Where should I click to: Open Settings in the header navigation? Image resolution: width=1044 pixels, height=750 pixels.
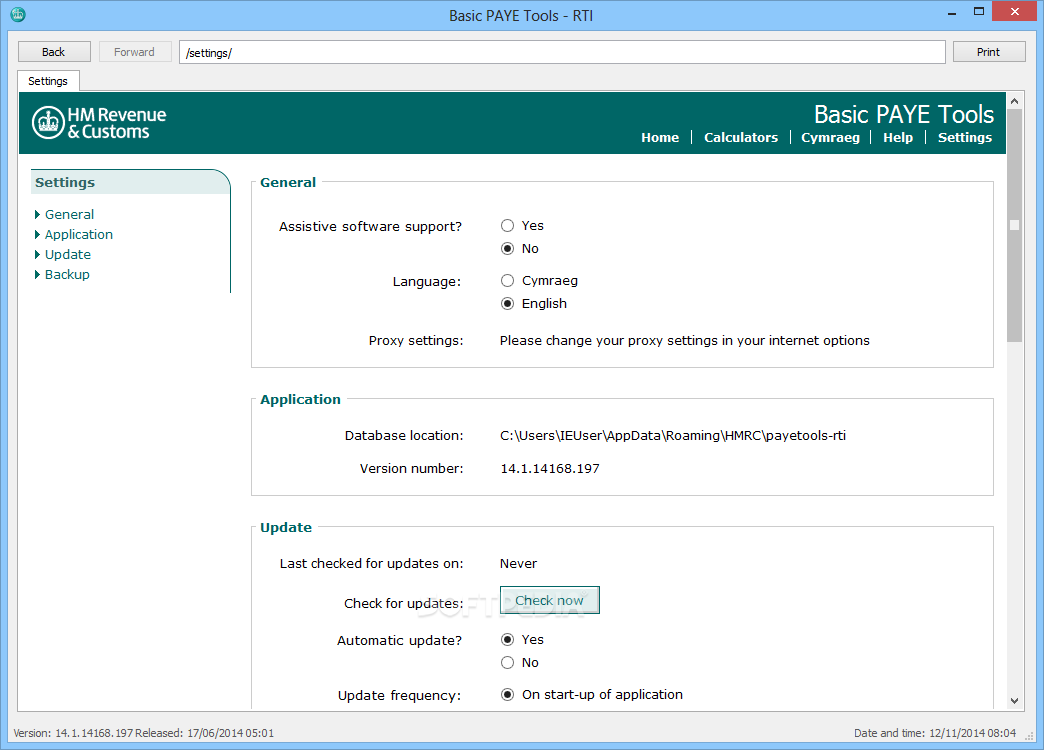click(x=965, y=137)
